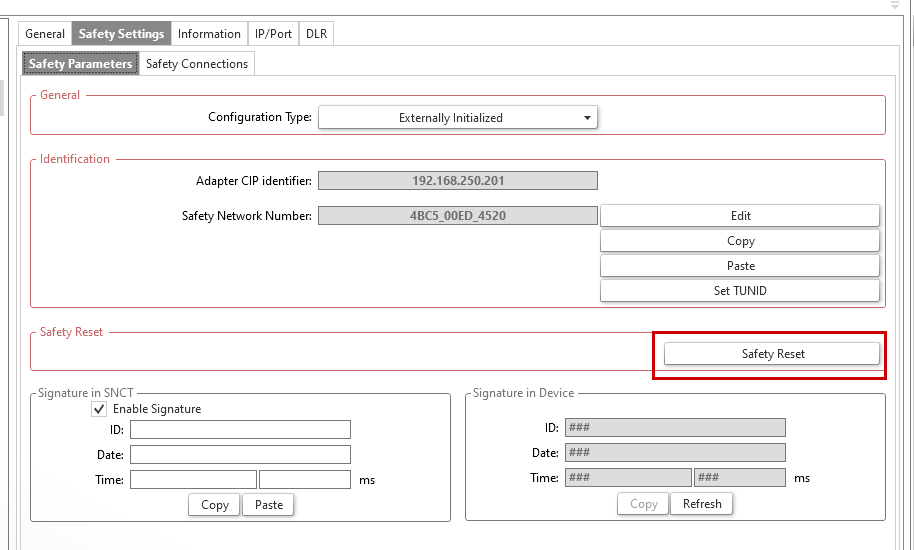Copy the signature in the SNCT group
This screenshot has width=914, height=550.
tap(215, 505)
